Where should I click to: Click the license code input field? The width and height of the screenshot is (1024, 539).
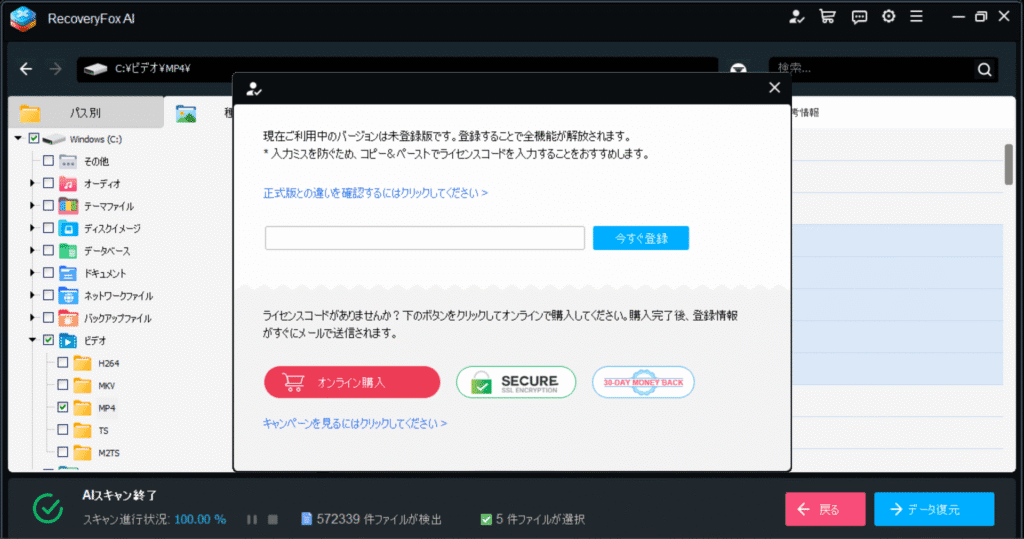424,238
